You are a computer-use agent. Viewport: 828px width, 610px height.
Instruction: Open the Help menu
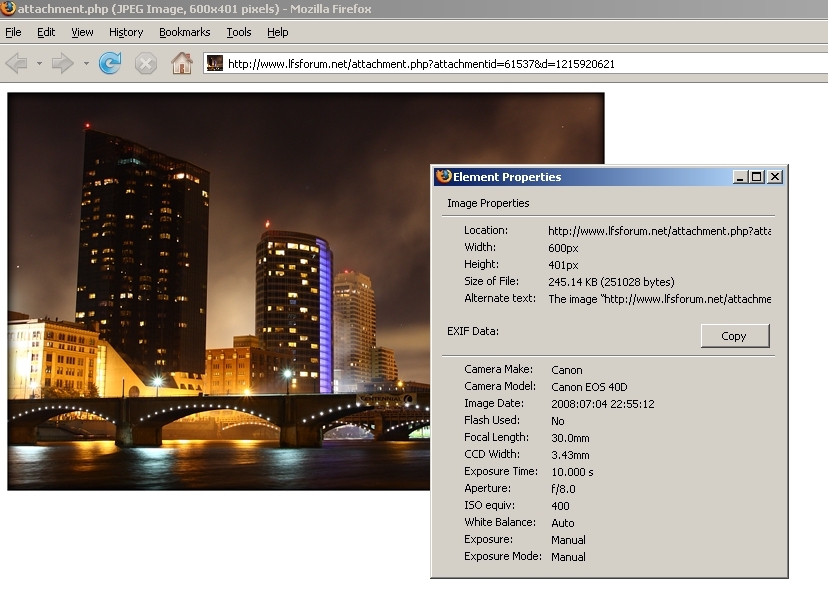pyautogui.click(x=278, y=32)
